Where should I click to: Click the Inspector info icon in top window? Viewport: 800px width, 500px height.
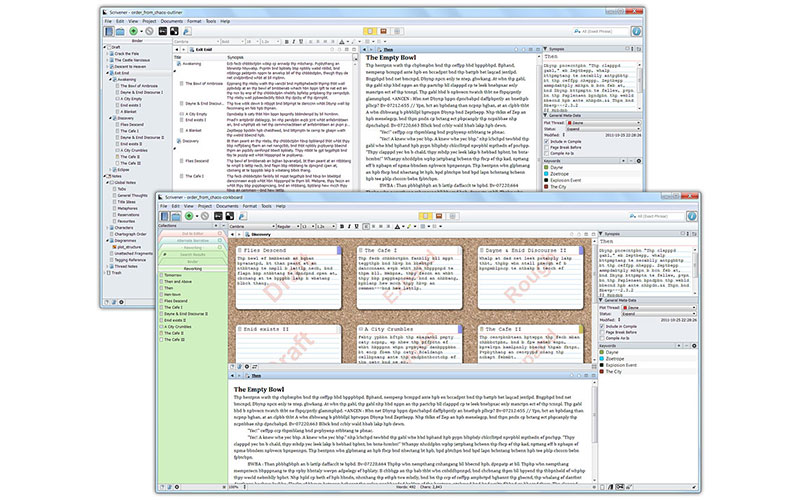tap(636, 31)
